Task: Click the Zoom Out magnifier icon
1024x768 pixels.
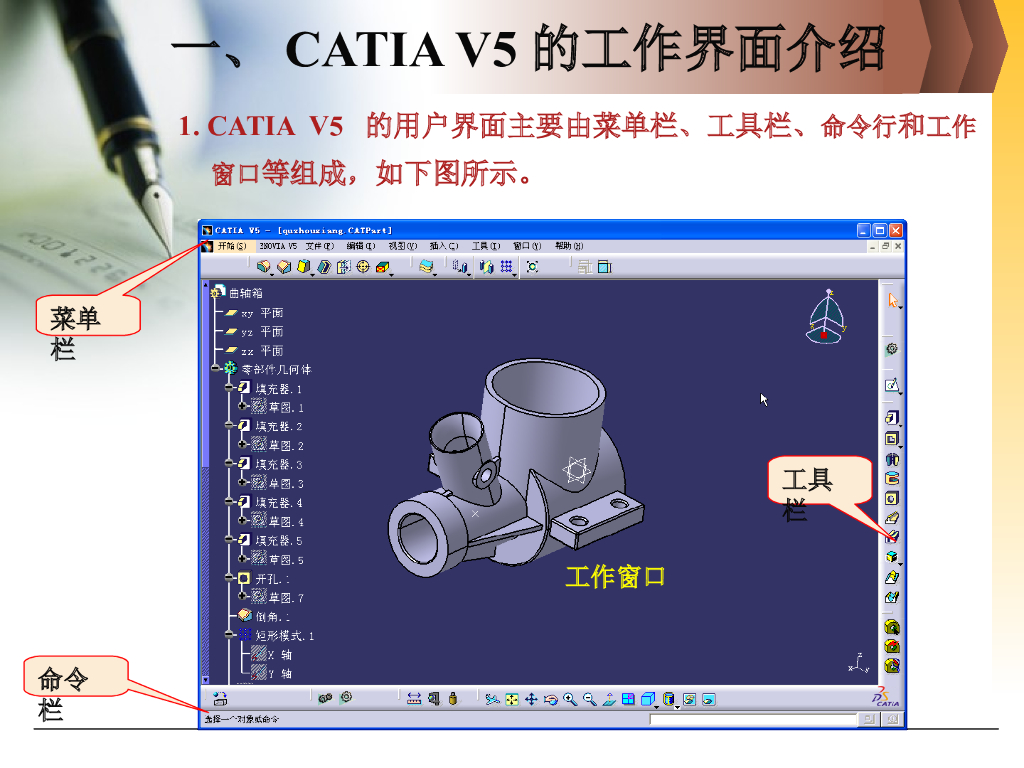Action: click(x=590, y=699)
